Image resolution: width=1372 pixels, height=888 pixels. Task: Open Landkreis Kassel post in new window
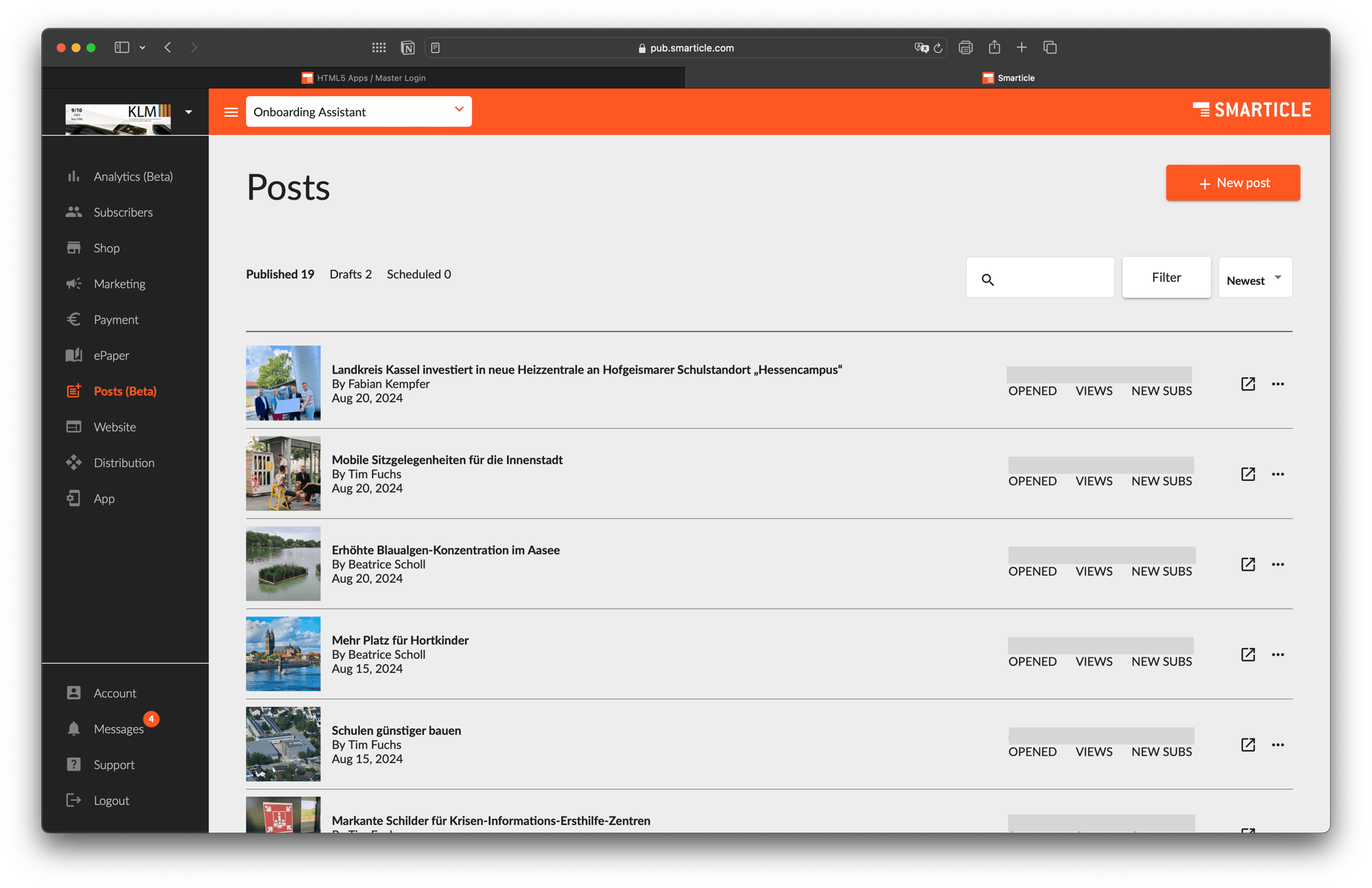pos(1248,384)
